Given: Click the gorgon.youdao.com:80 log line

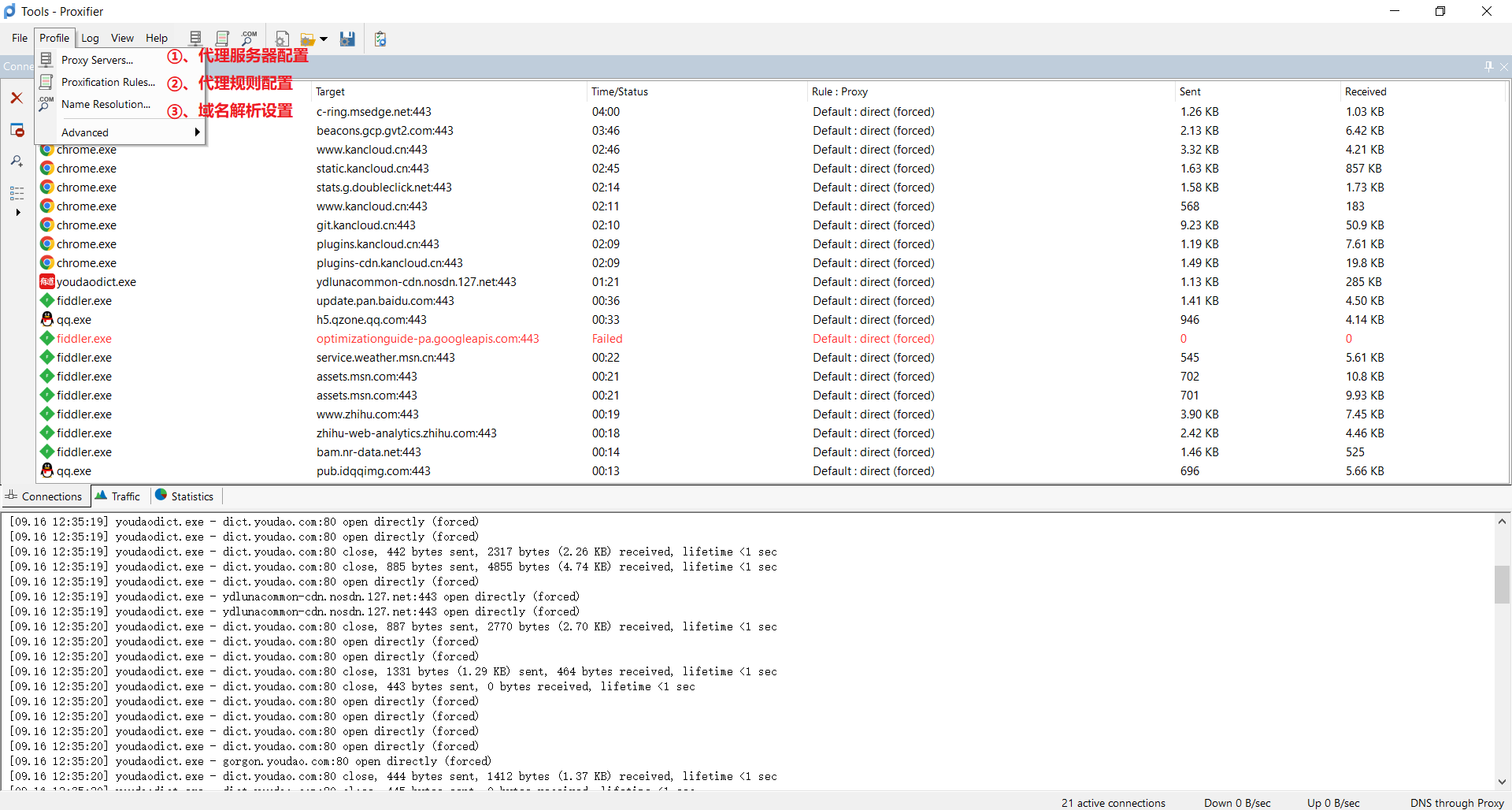Looking at the screenshot, I should pos(250,761).
